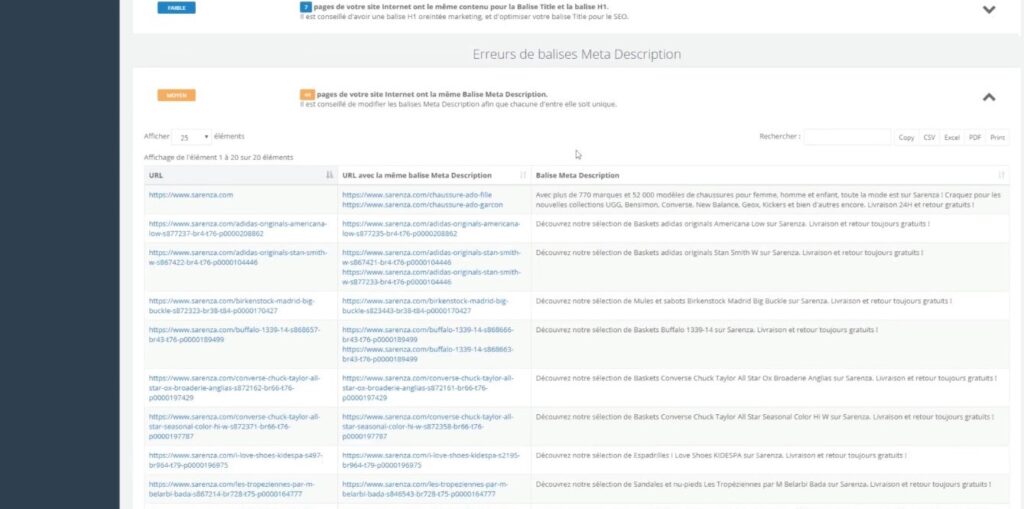This screenshot has height=509, width=1024.
Task: Open converse seasonal-color s872371 link
Action: coord(234,426)
